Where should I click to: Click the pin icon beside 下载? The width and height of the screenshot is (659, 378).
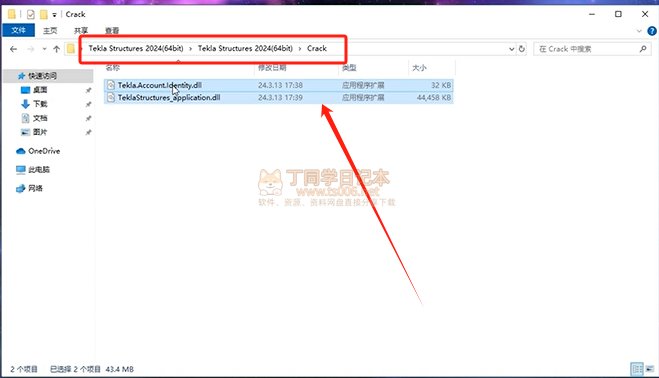tap(88, 104)
